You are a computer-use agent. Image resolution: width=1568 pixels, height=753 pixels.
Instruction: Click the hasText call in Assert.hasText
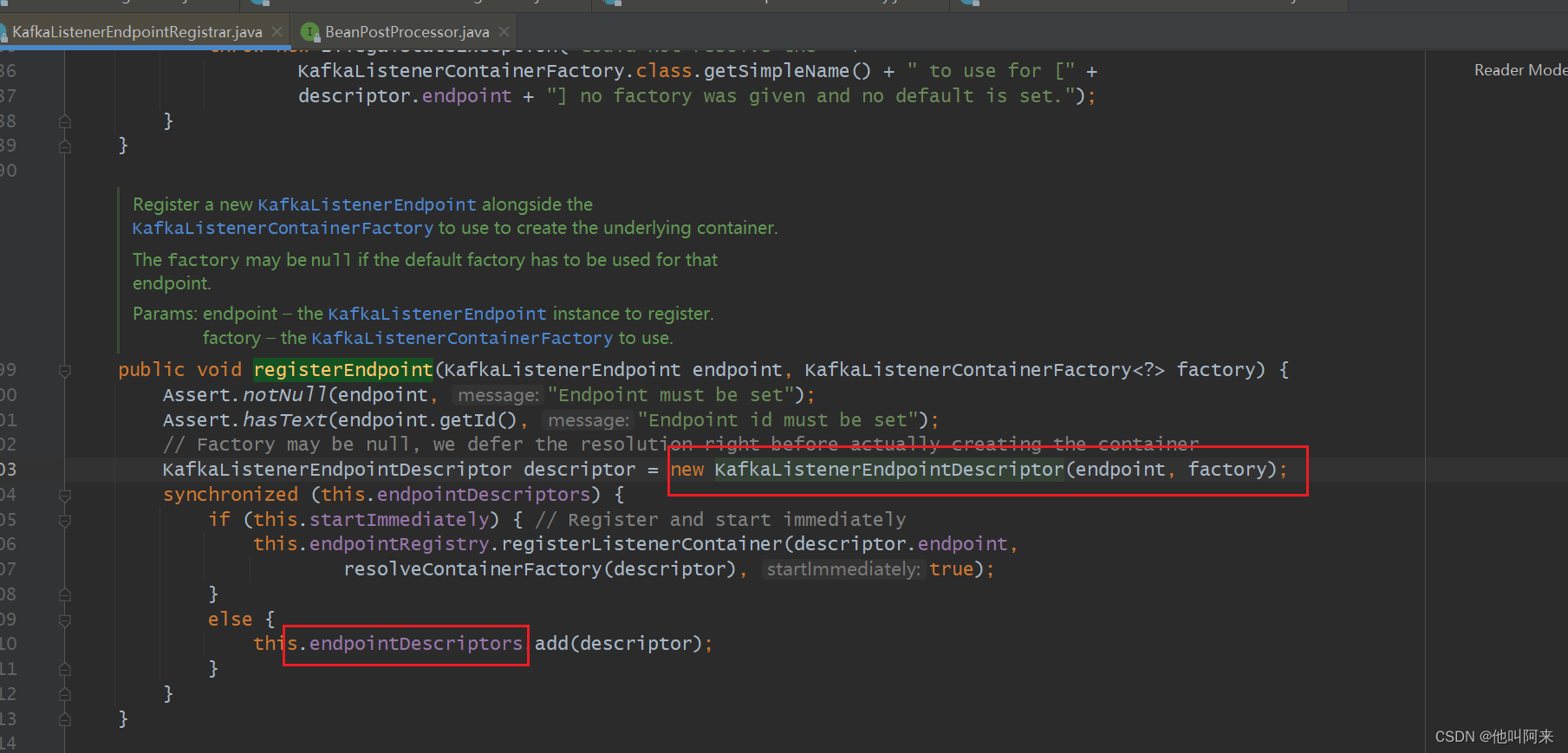(285, 420)
